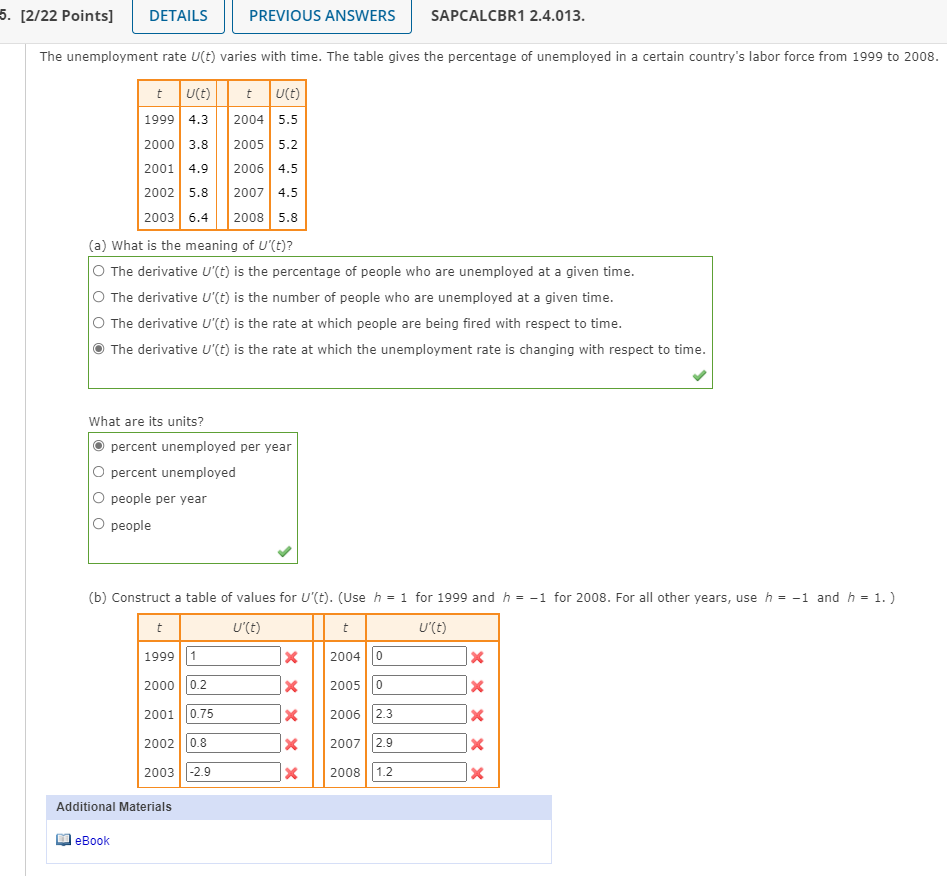This screenshot has width=947, height=876.
Task: Click the red X beside the 2000 answer
Action: pyautogui.click(x=293, y=686)
